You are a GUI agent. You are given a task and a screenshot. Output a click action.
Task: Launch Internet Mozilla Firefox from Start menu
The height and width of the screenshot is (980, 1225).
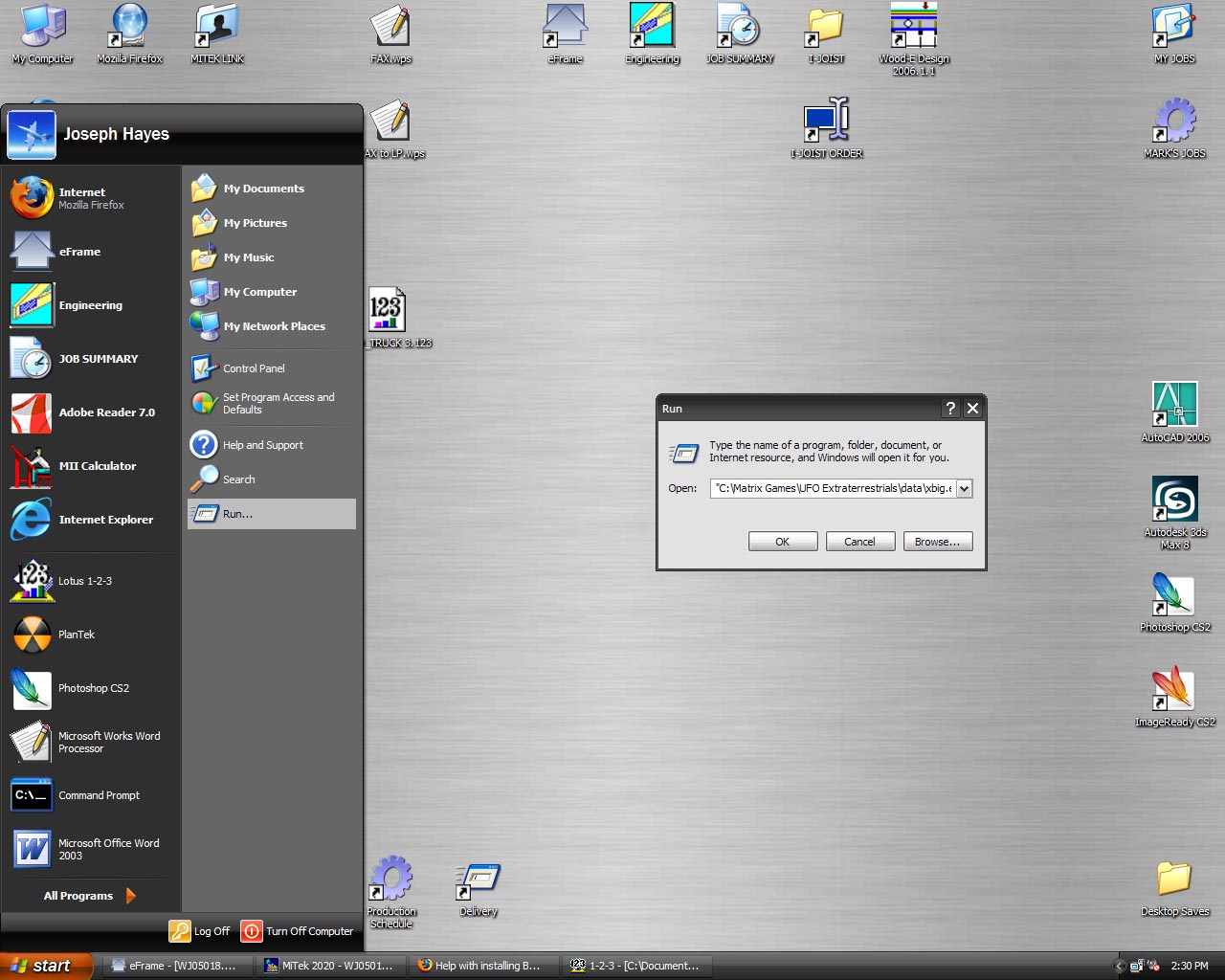[91, 198]
